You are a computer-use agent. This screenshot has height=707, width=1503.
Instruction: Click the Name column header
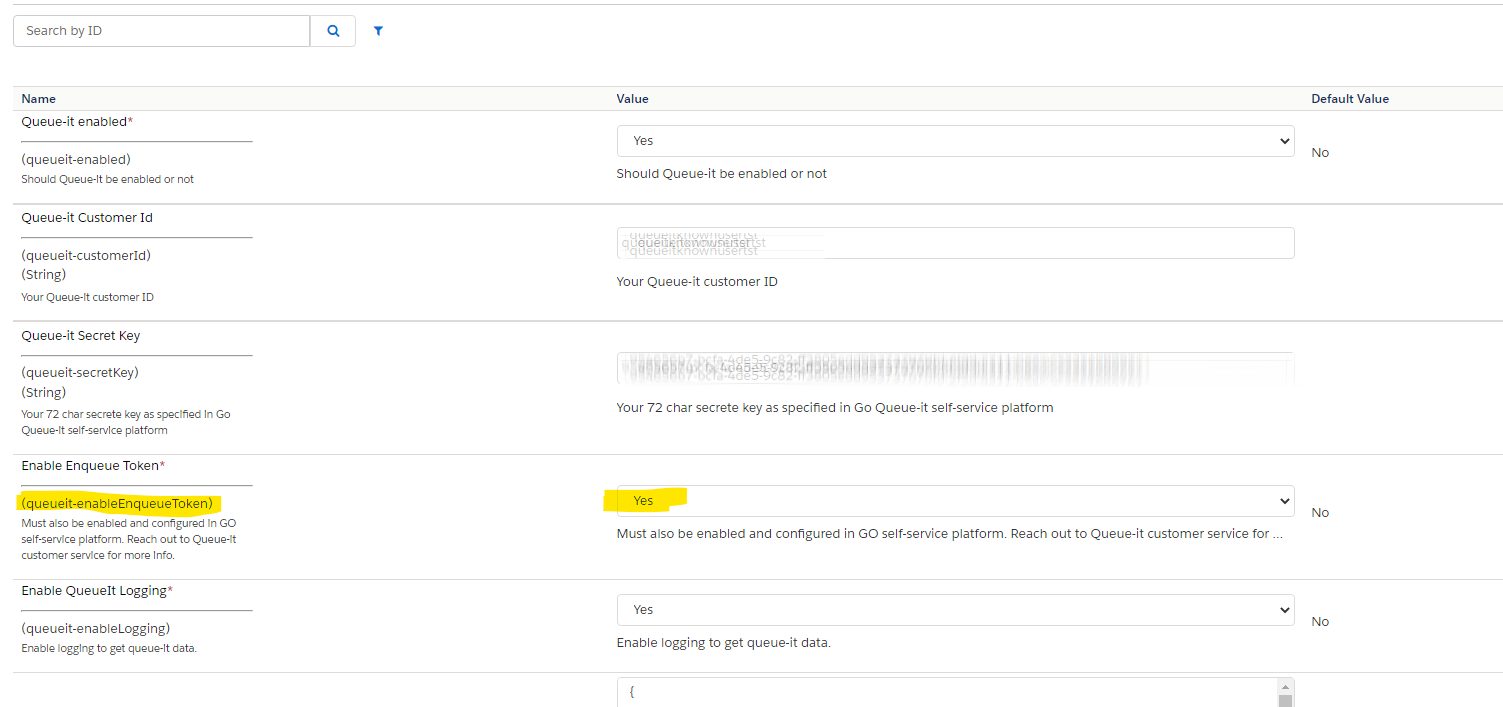[39, 99]
